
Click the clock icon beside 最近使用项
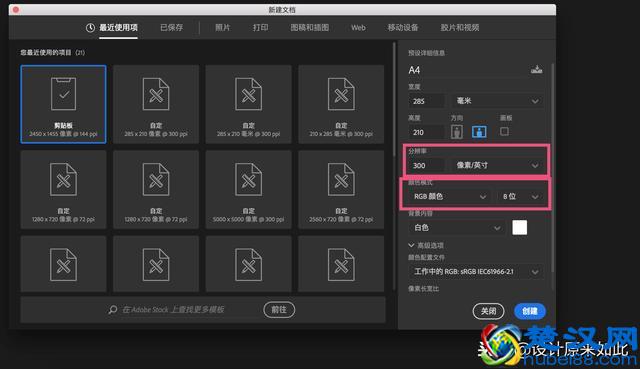(90, 28)
